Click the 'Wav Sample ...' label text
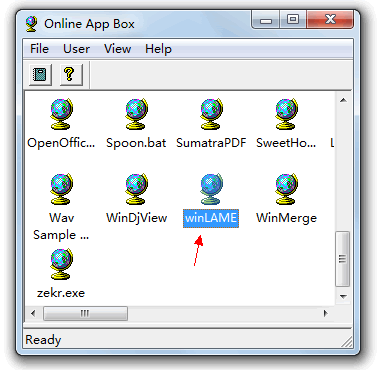Image resolution: width=379 pixels, height=370 pixels. (x=61, y=226)
